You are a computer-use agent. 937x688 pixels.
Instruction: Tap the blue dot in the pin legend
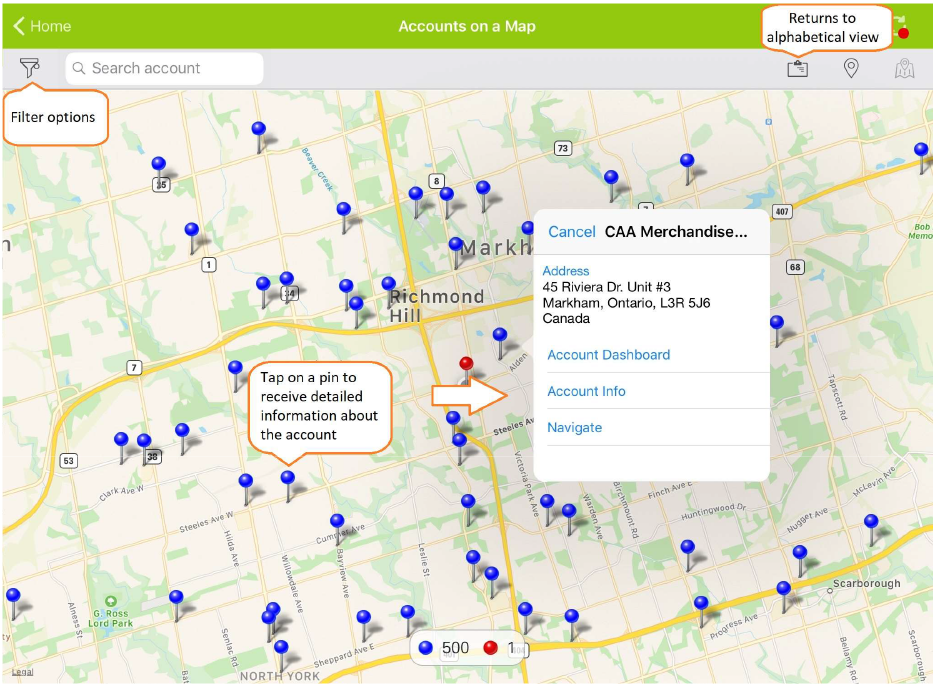425,648
